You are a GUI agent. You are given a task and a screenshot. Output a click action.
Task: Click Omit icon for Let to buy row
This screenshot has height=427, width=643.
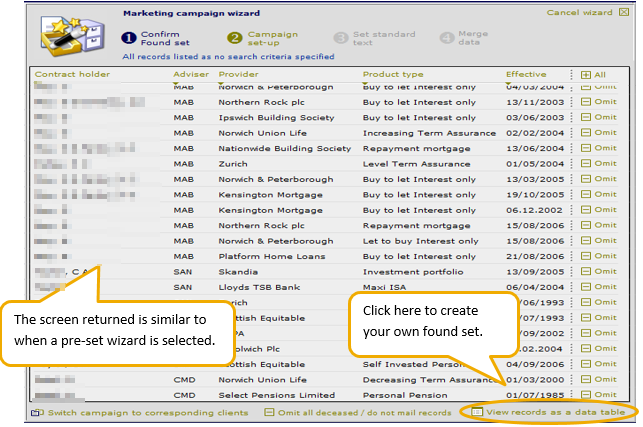pos(586,240)
